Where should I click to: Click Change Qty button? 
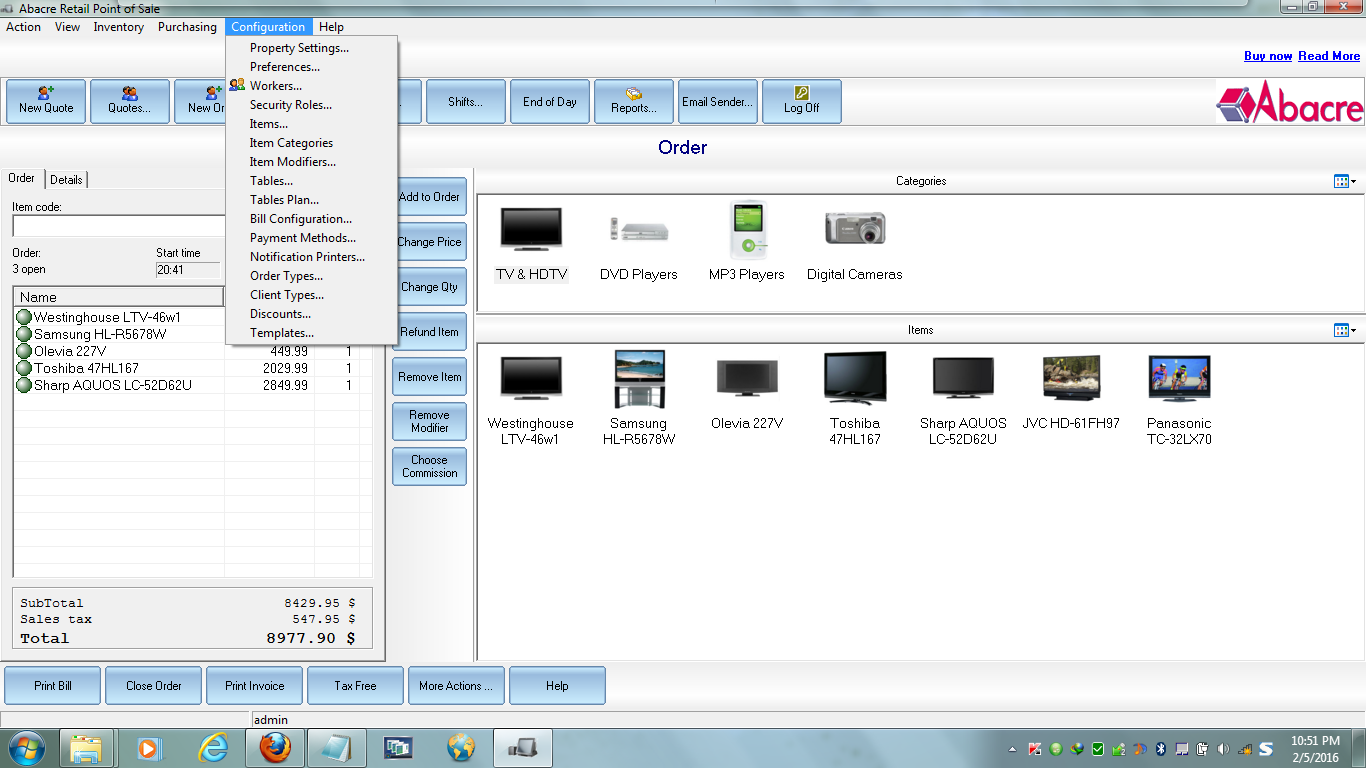pos(430,287)
